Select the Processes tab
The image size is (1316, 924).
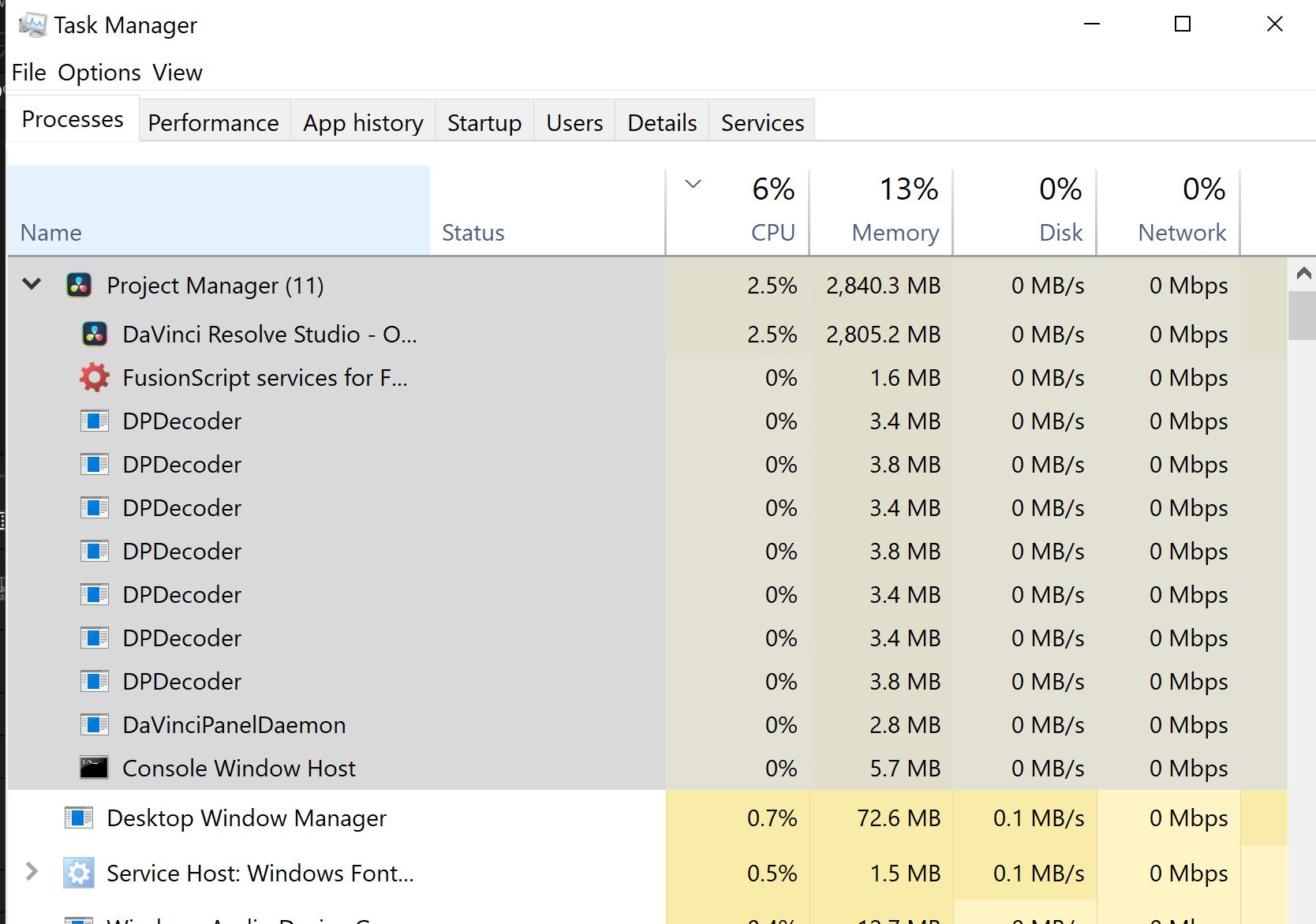click(x=73, y=119)
